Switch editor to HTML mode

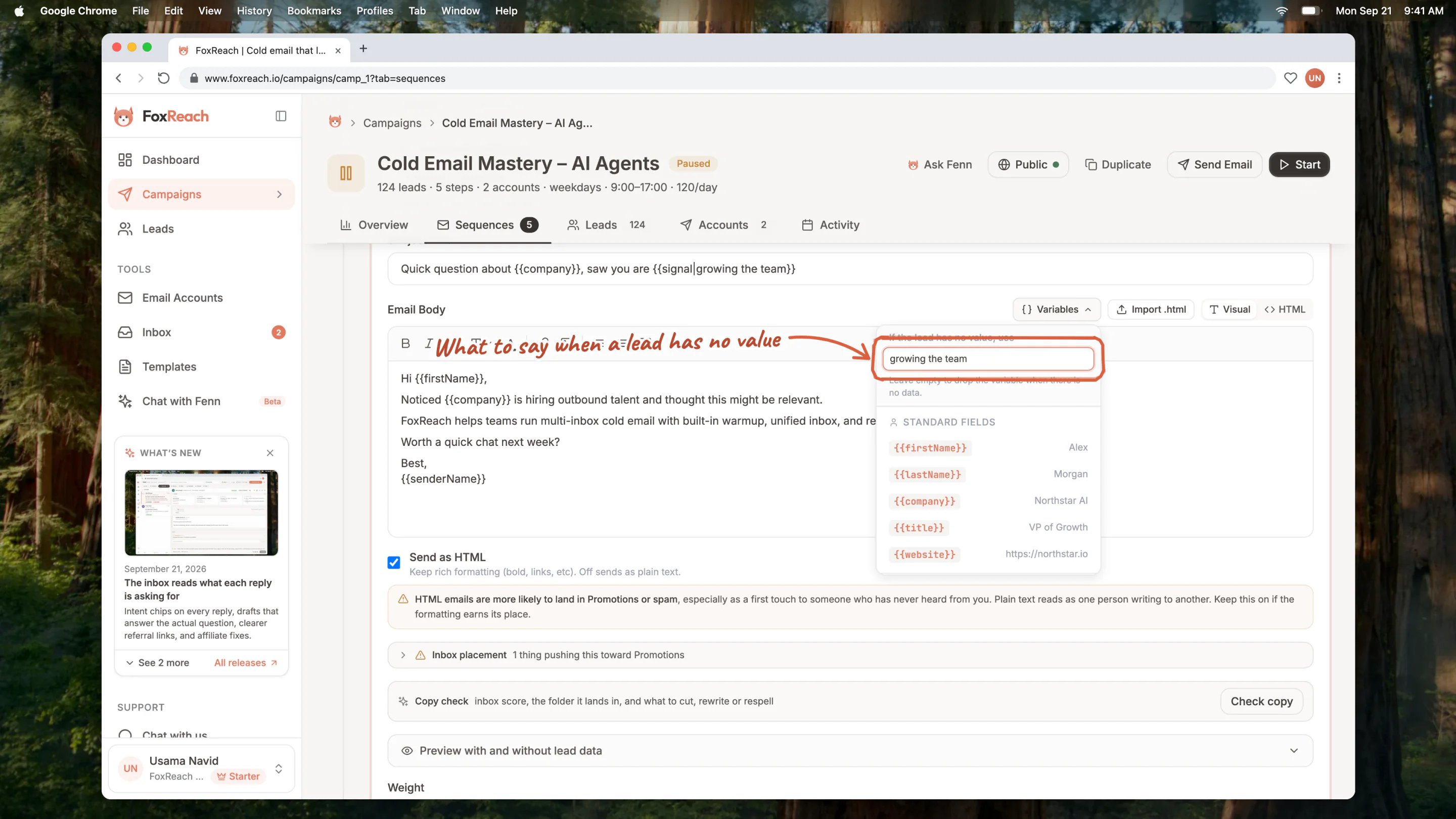click(x=1285, y=310)
